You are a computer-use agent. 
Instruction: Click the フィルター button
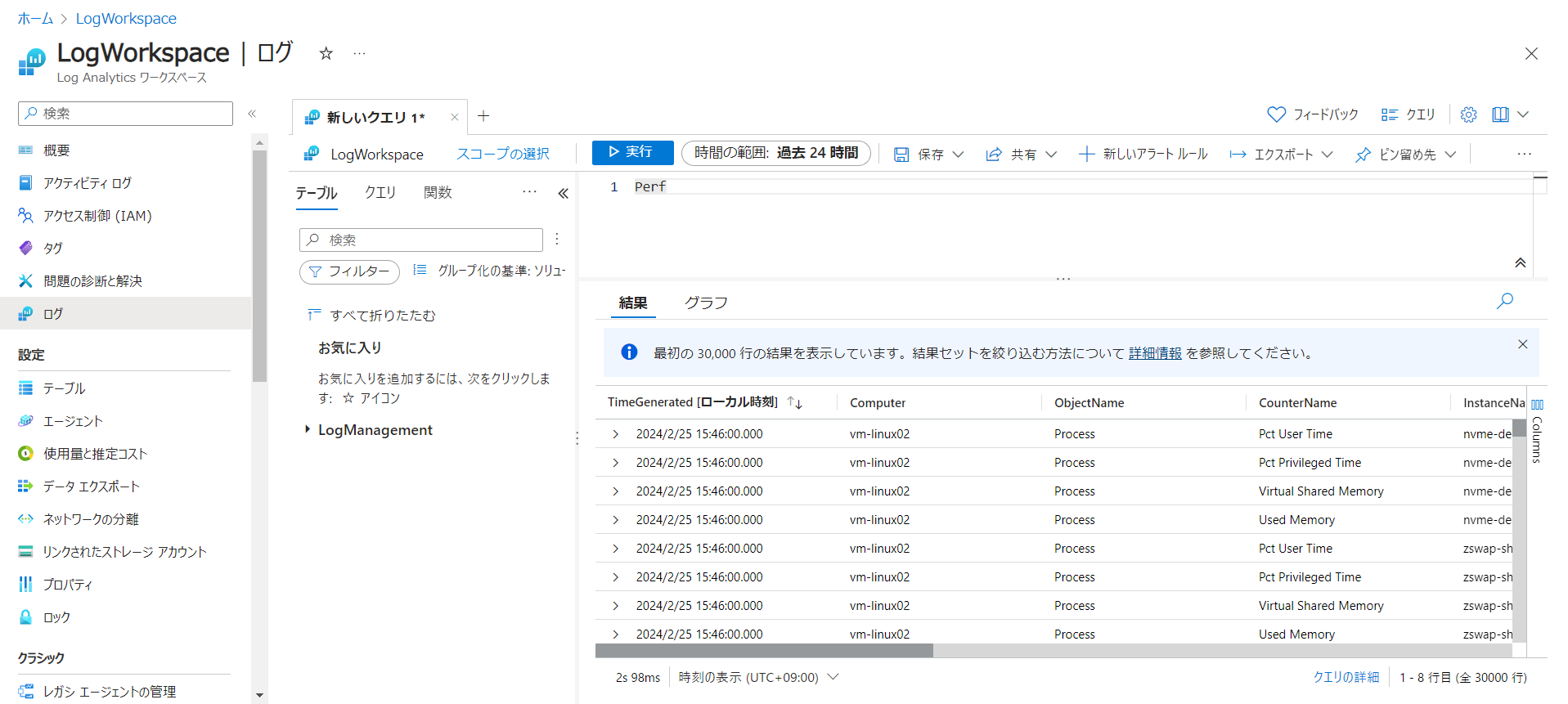349,271
